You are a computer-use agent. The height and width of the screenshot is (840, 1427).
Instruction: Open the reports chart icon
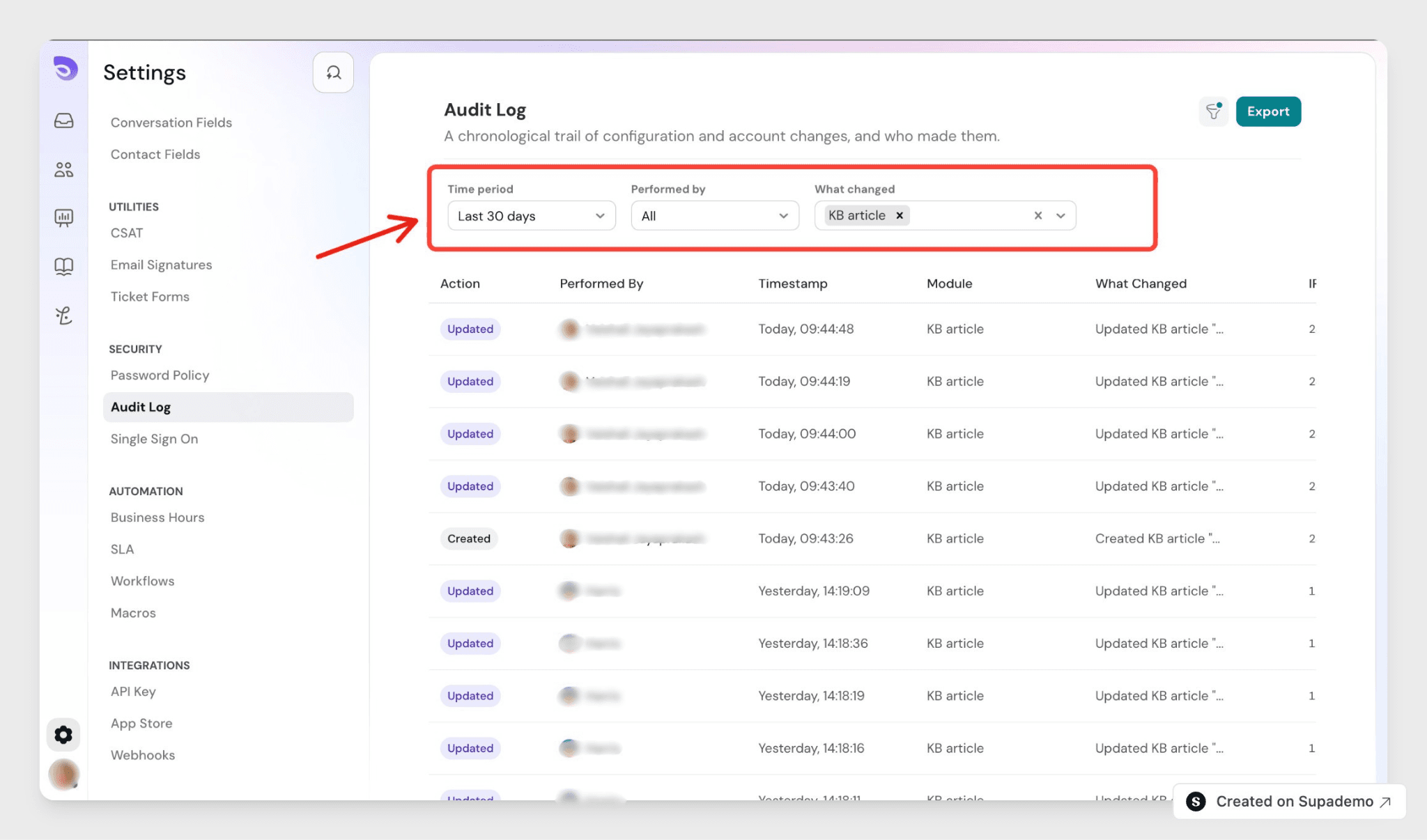[x=63, y=218]
